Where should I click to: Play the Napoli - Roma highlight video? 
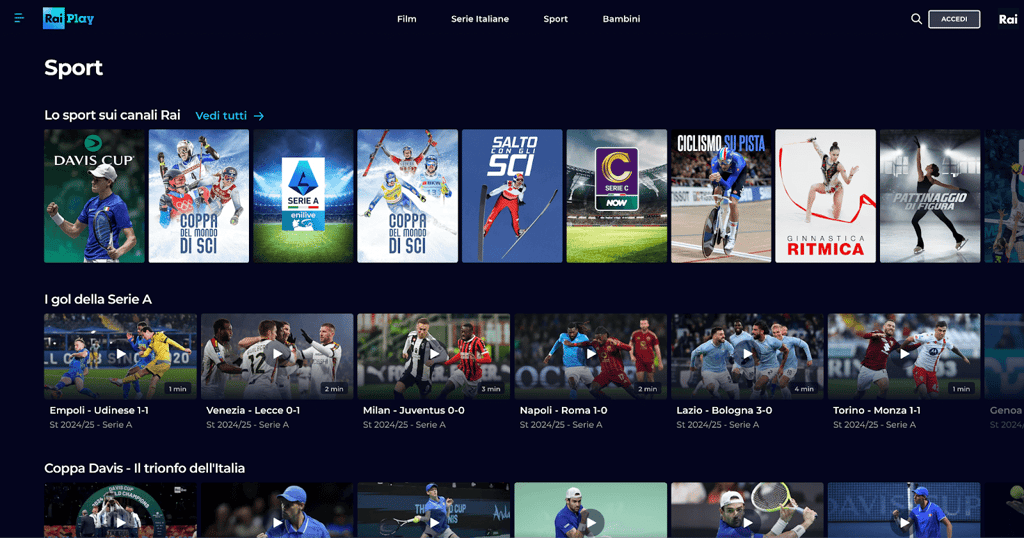click(x=590, y=355)
